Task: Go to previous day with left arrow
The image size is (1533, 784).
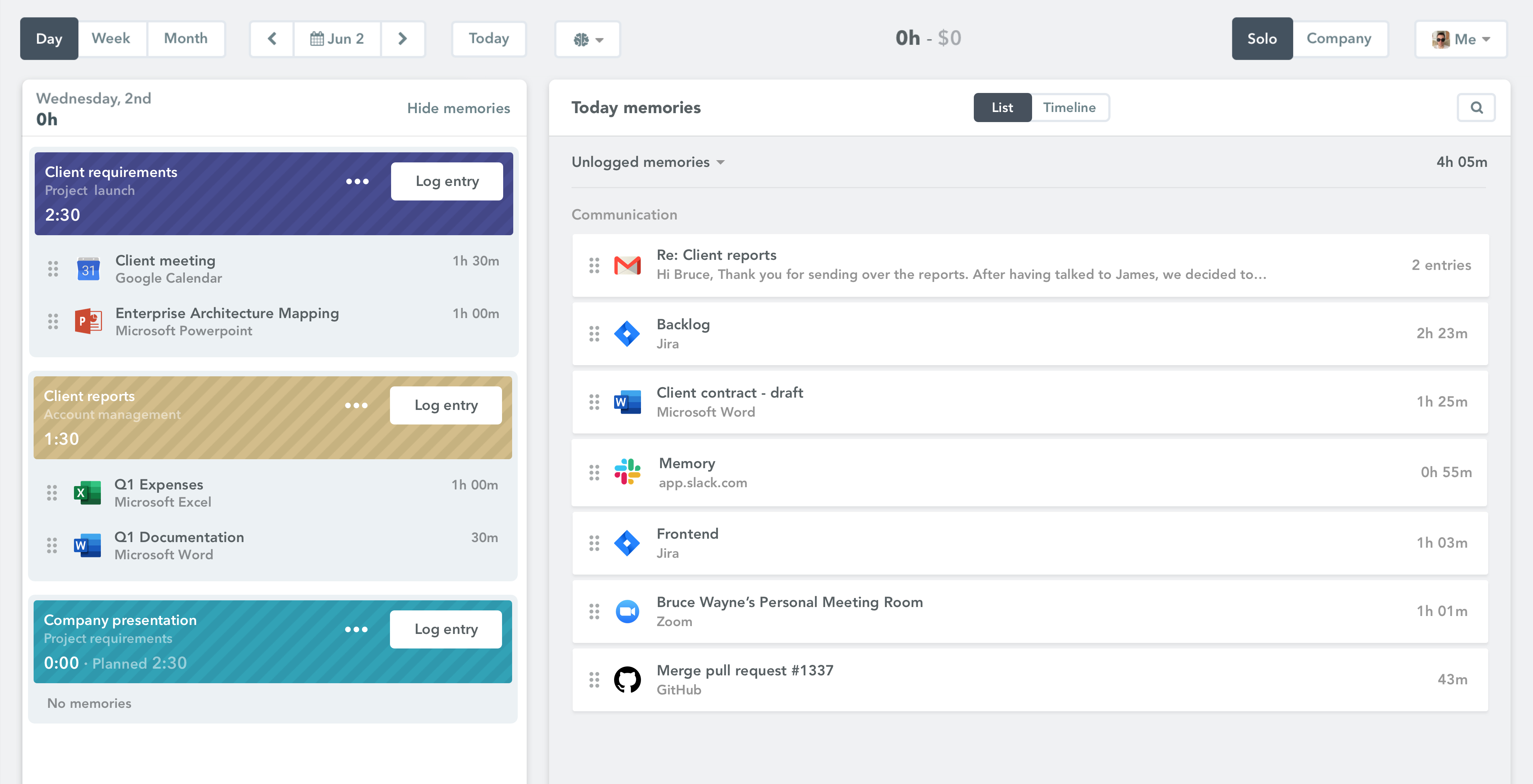Action: [272, 39]
